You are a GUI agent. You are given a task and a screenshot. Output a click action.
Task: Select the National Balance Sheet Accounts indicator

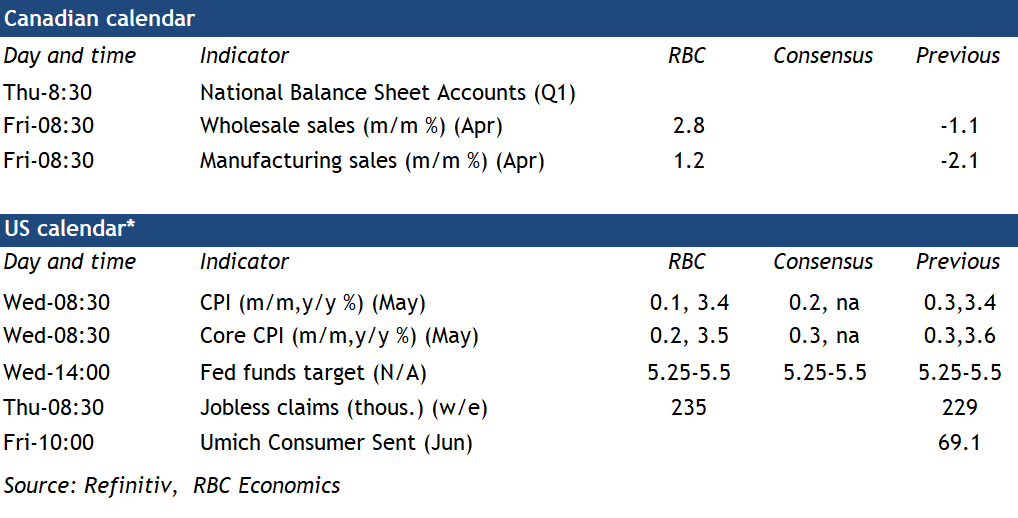pyautogui.click(x=387, y=93)
